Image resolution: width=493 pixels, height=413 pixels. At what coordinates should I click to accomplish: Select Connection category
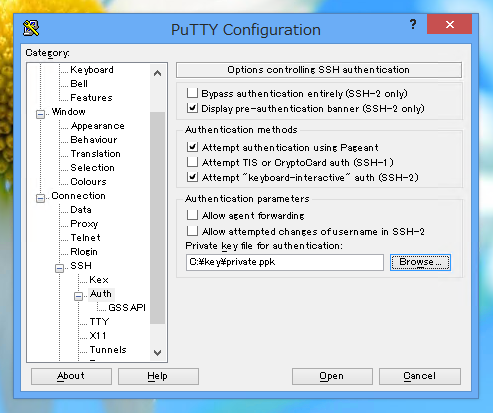(x=79, y=196)
